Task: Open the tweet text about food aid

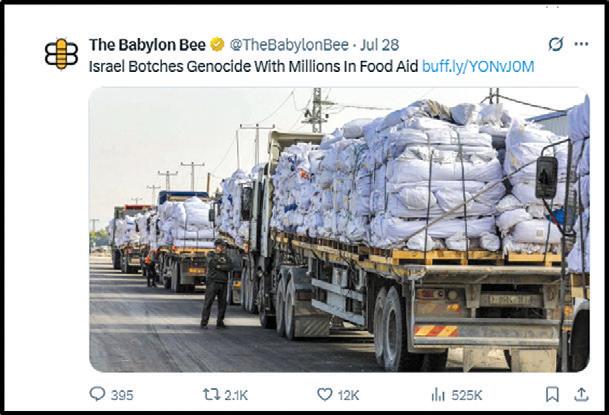Action: click(x=254, y=66)
